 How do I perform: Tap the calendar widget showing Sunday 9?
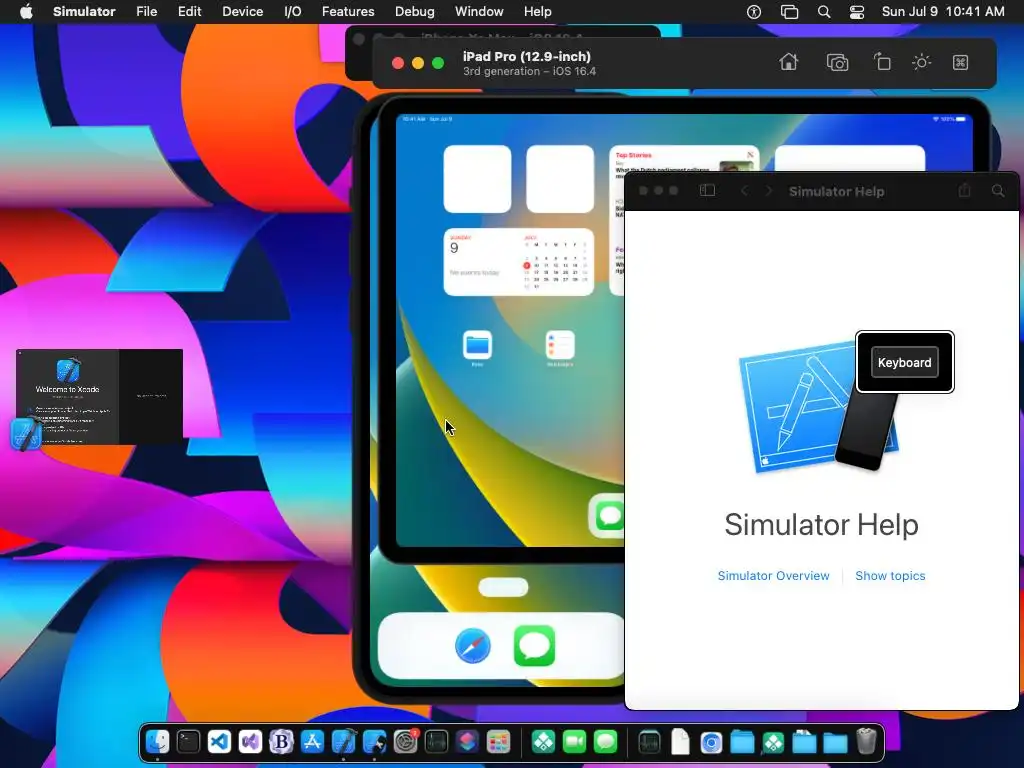(519, 262)
